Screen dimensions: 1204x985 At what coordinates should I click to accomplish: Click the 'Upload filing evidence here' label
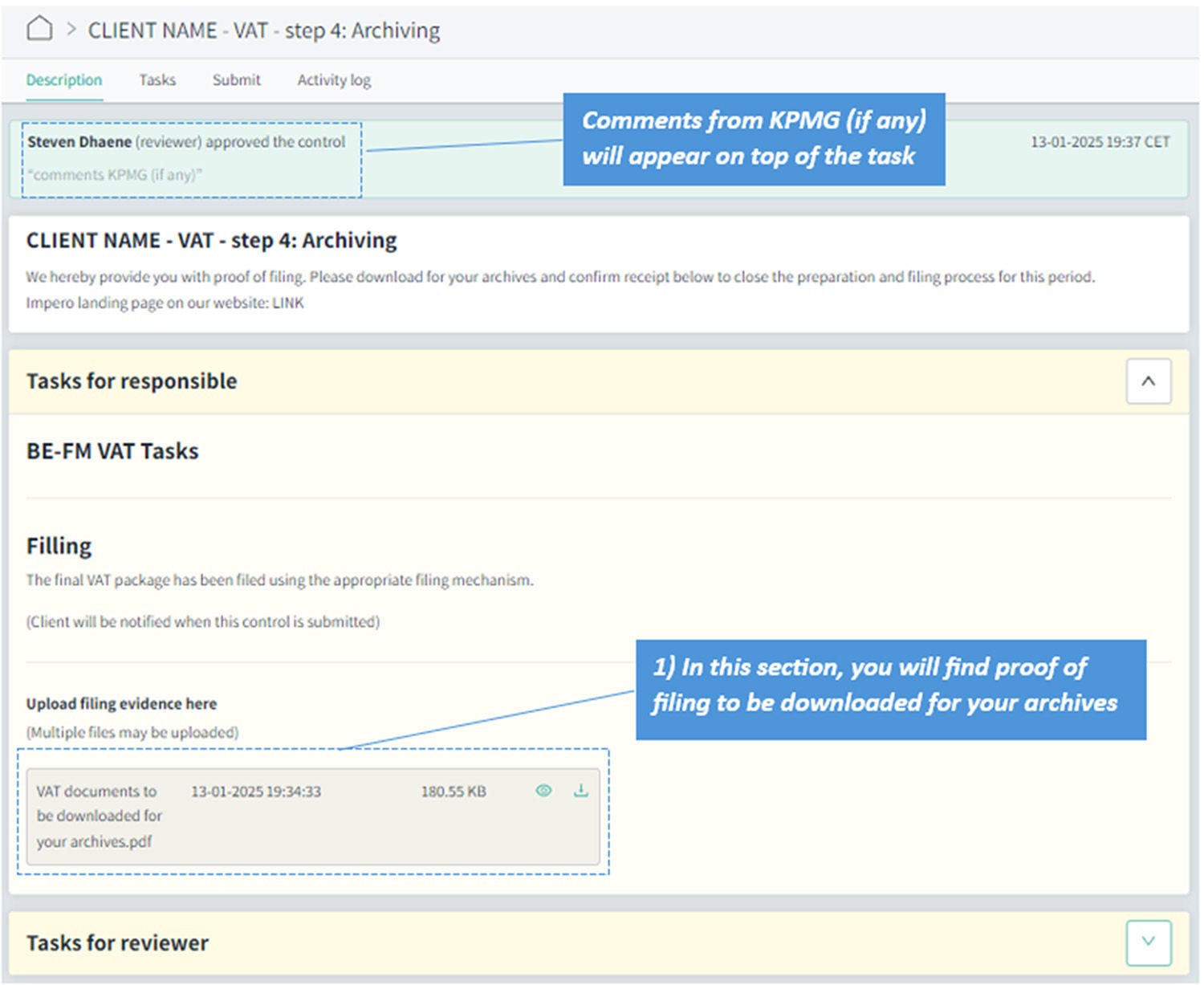coord(121,704)
